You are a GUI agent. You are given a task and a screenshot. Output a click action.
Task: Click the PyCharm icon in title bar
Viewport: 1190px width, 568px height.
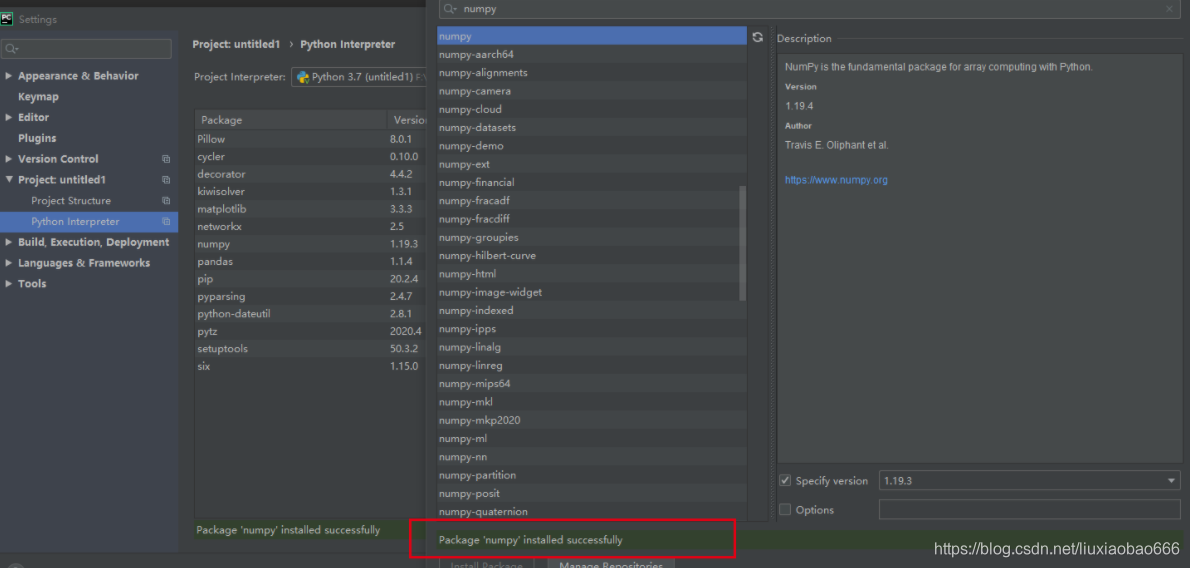click(x=8, y=19)
